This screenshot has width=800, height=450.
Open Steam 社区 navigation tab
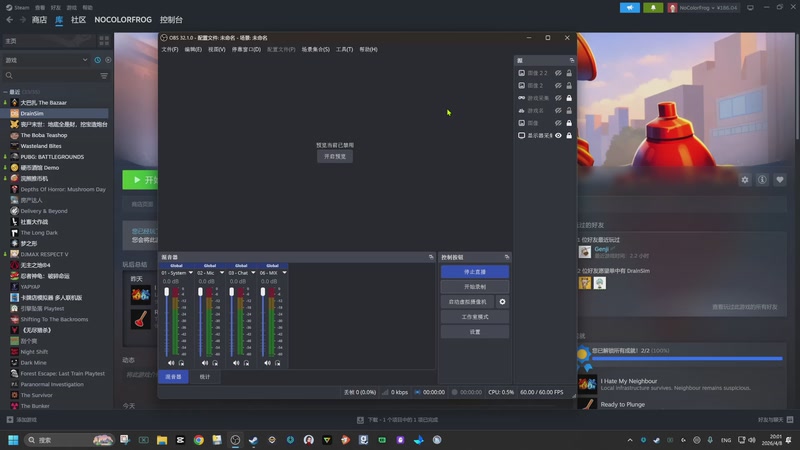tap(78, 19)
